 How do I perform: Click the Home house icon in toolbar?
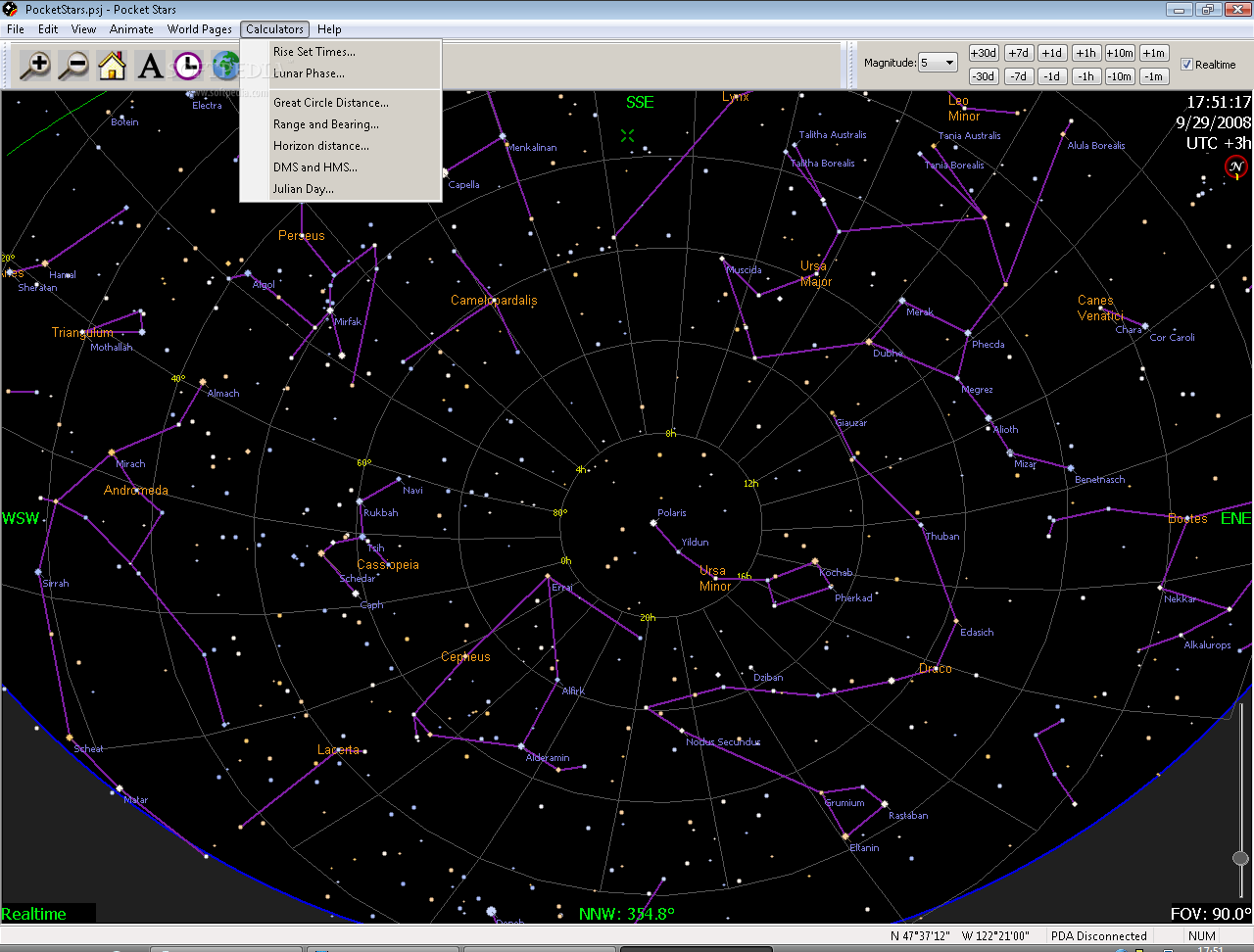click(x=112, y=66)
